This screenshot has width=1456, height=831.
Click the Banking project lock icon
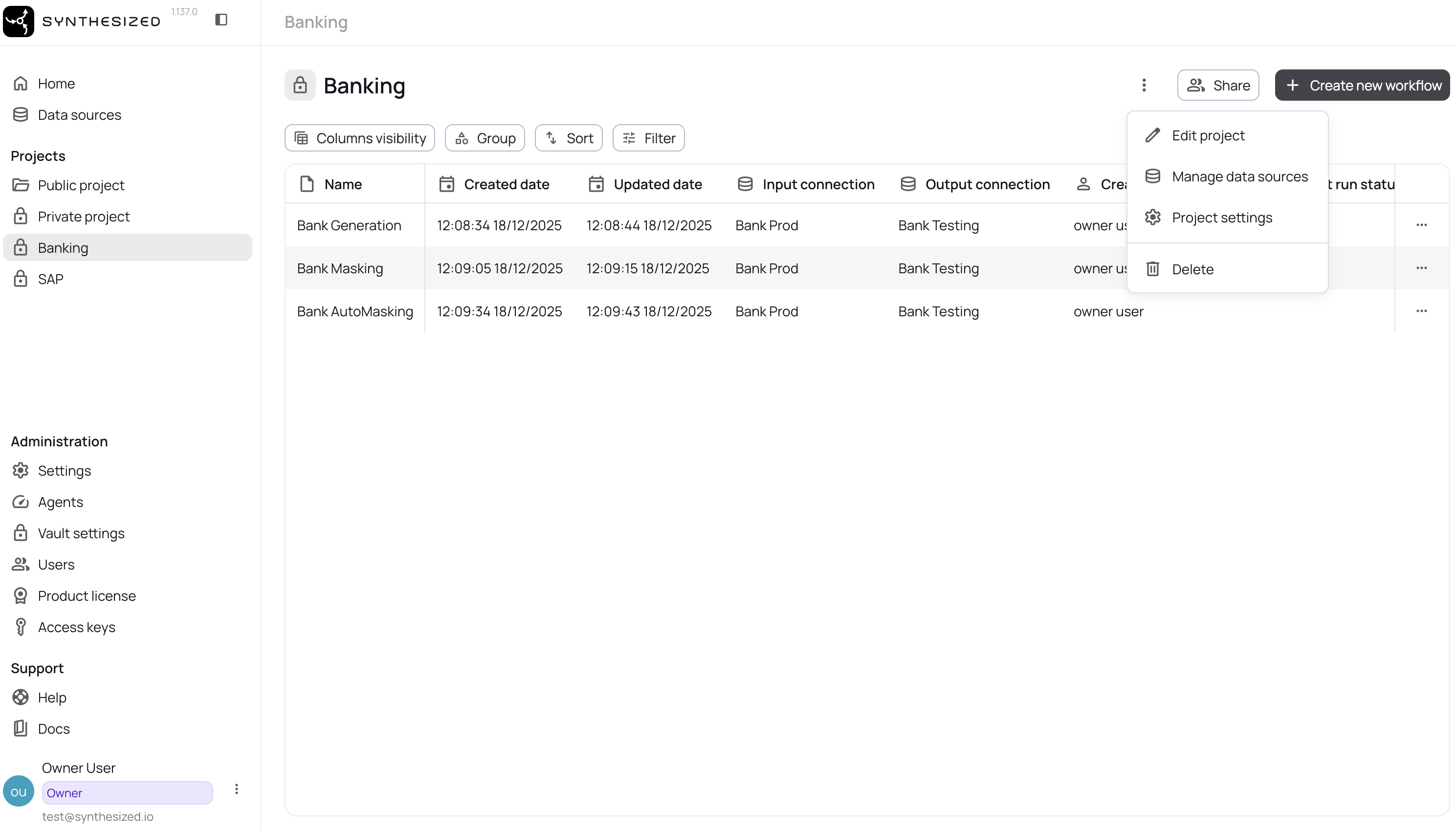coord(300,86)
